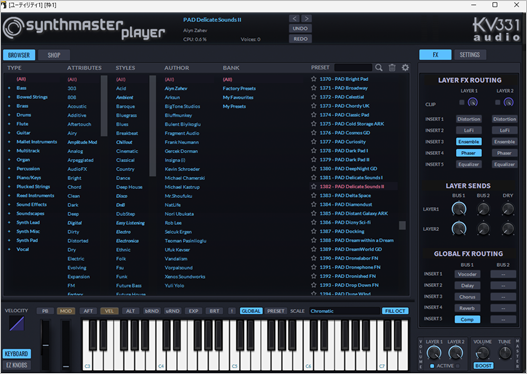The image size is (527, 374).
Task: Toggle the Layer 2 clip checkbox
Action: click(x=498, y=102)
